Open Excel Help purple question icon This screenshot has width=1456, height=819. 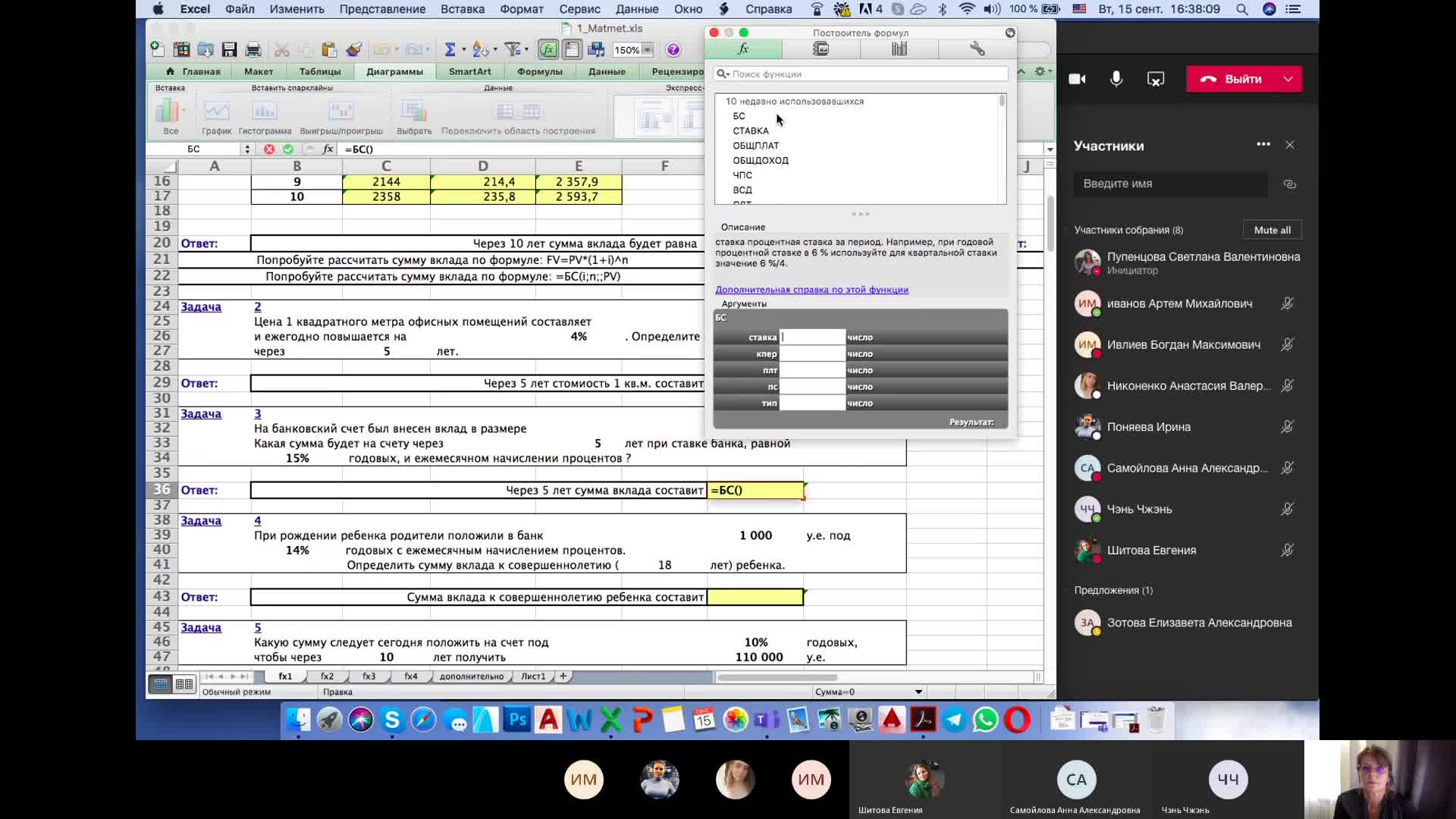[x=673, y=50]
